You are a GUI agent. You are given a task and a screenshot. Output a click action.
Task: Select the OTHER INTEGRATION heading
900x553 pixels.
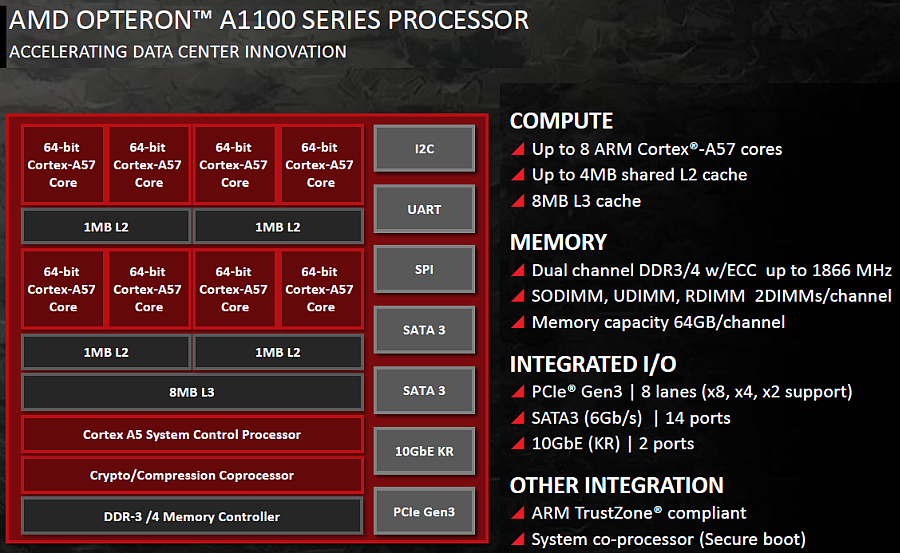616,486
